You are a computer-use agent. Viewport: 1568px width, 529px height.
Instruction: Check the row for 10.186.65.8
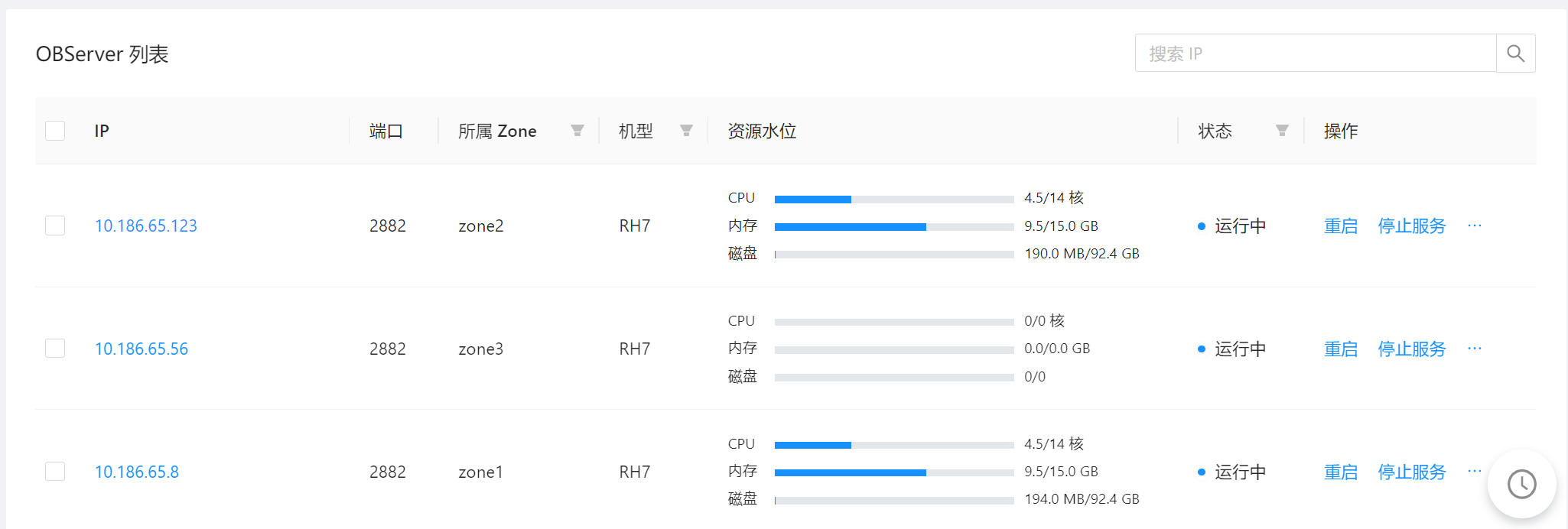click(55, 472)
